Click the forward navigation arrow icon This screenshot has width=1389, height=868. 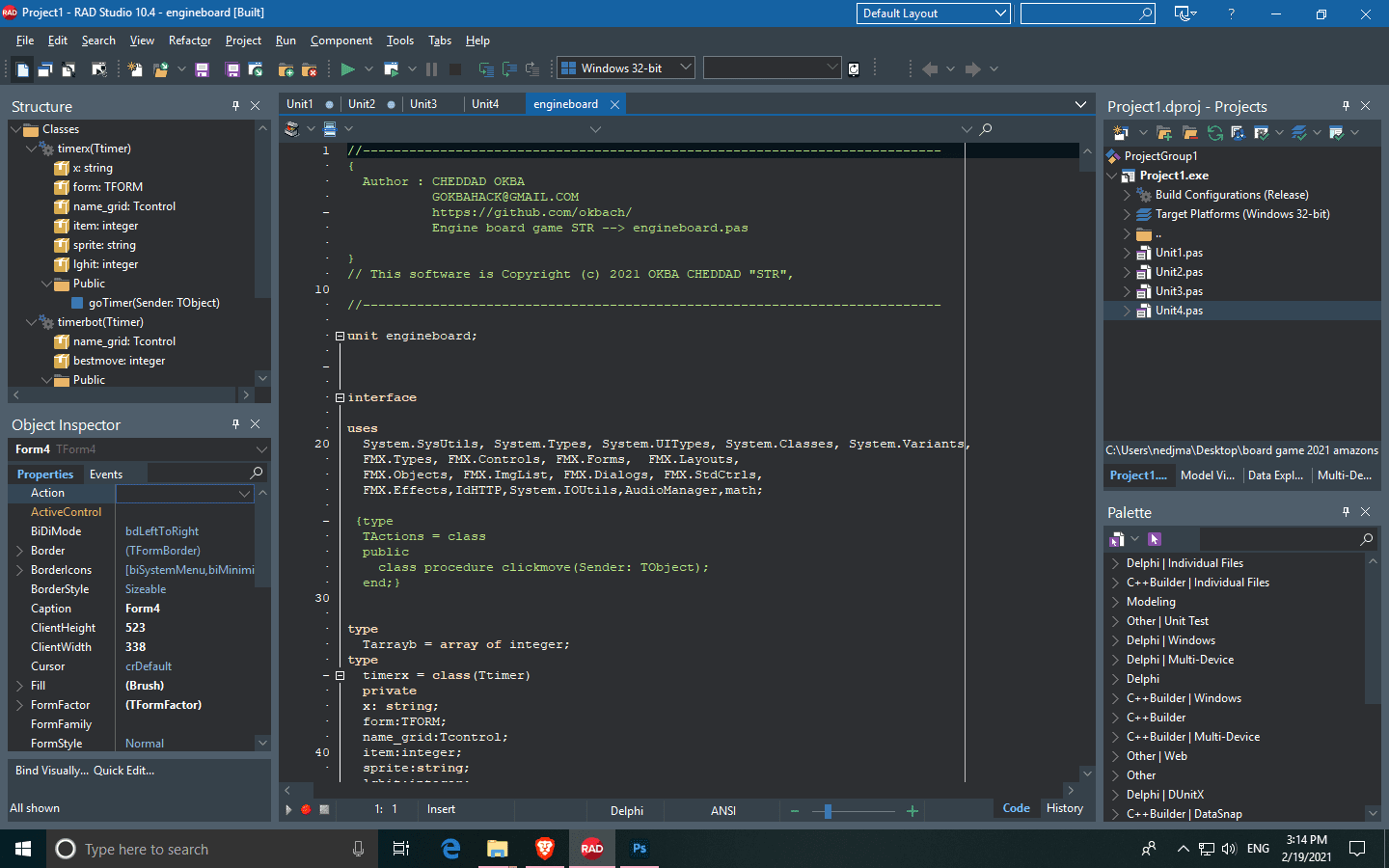[x=972, y=69]
